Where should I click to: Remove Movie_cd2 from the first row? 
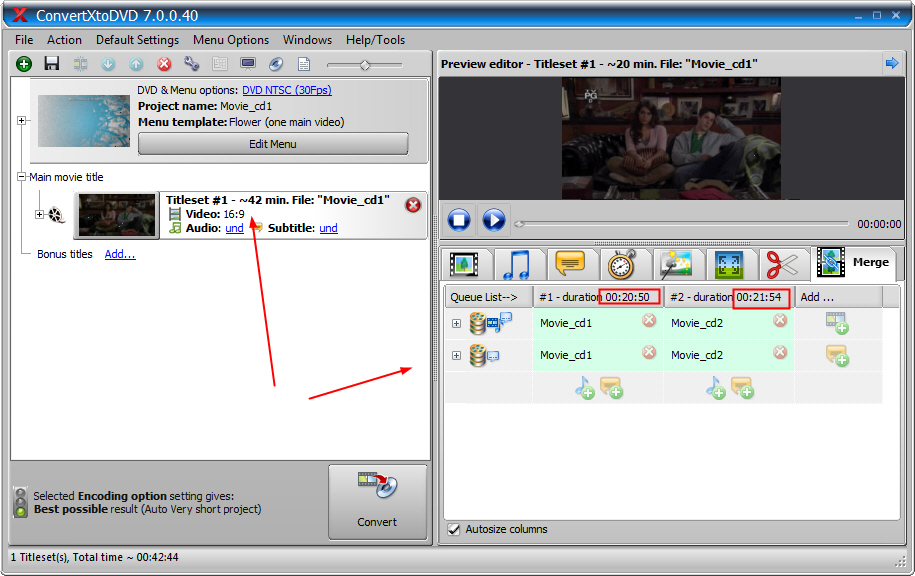[x=780, y=320]
